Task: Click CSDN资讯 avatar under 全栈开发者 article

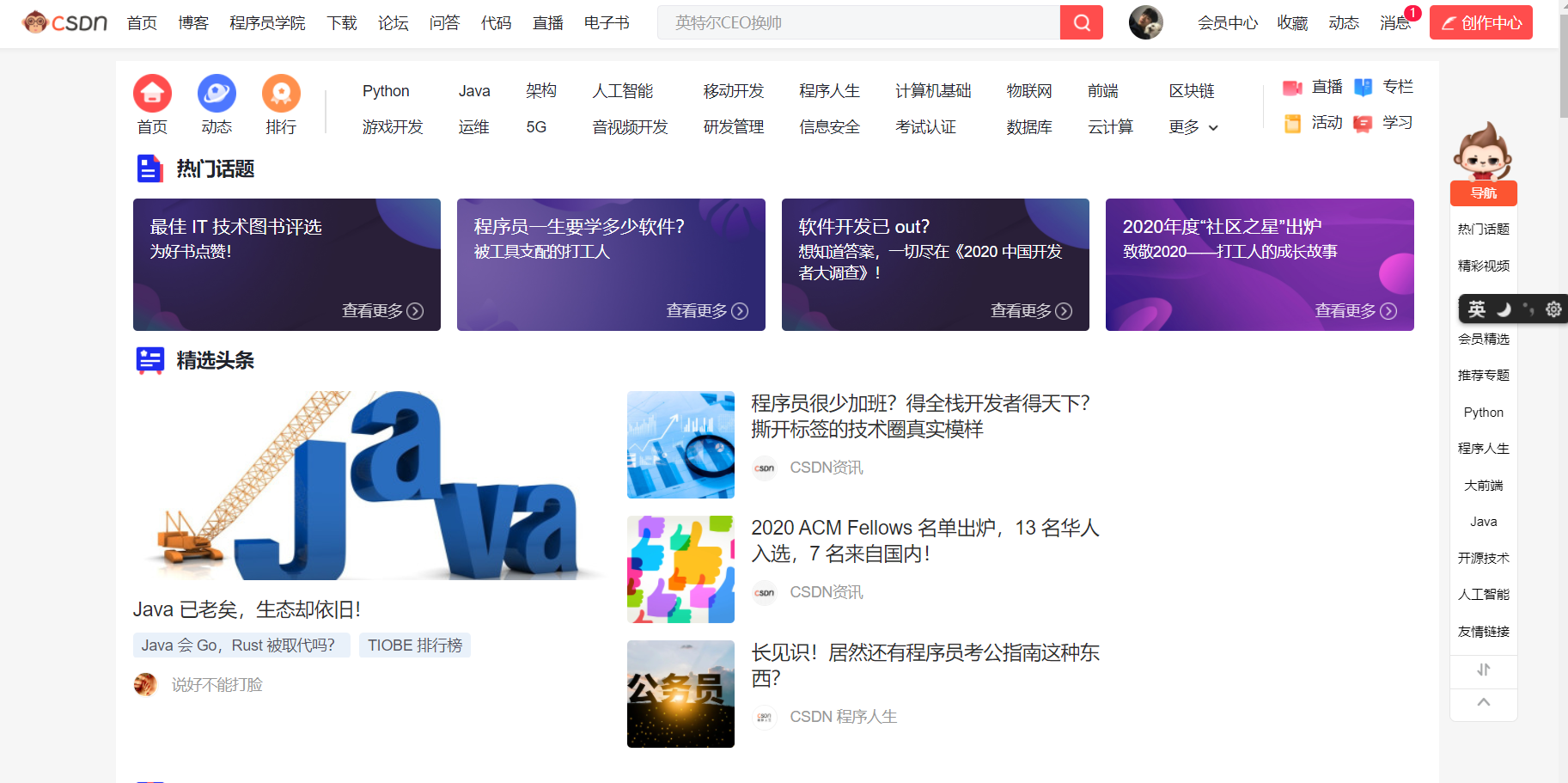Action: (764, 468)
